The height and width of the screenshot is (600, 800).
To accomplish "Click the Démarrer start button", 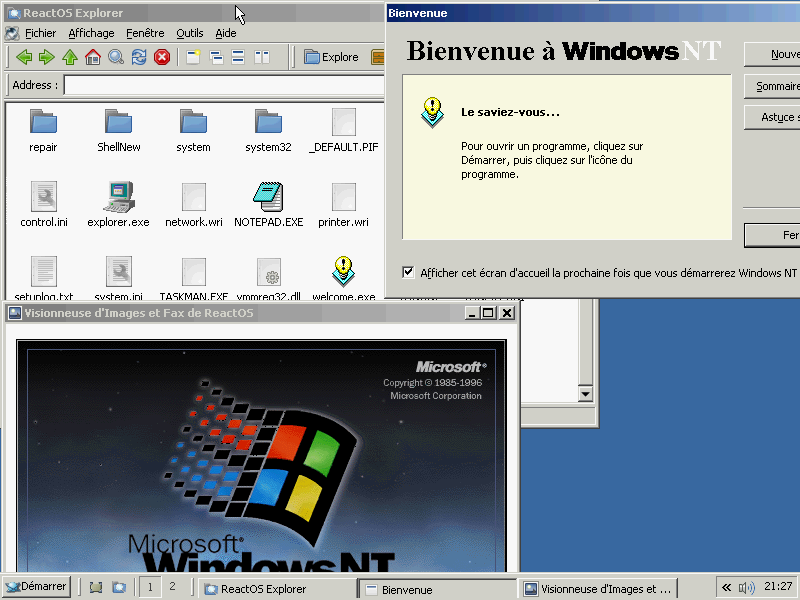I will point(36,587).
